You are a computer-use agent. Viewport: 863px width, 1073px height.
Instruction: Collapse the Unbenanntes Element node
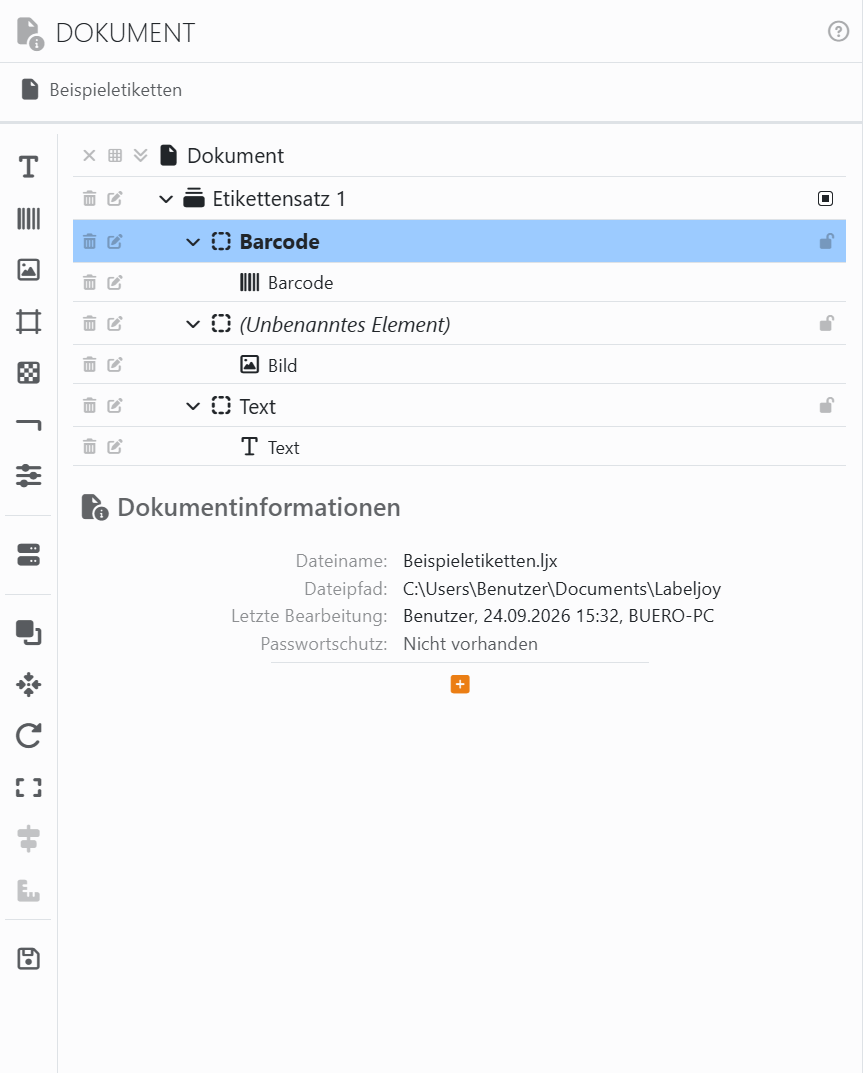pyautogui.click(x=193, y=324)
